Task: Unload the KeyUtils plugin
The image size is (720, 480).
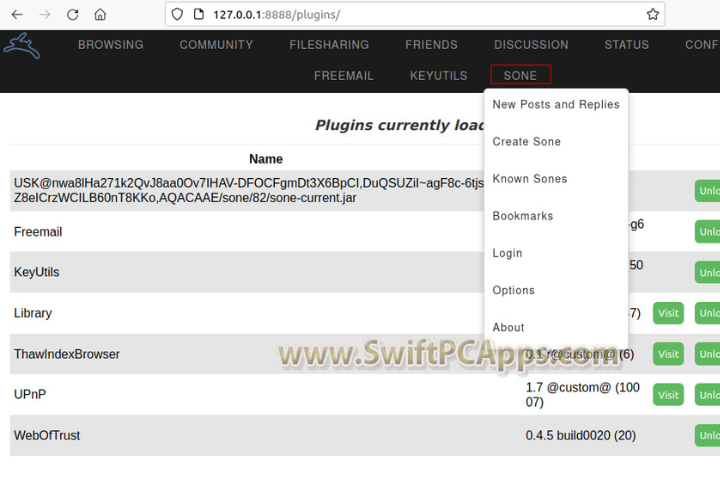Action: pyautogui.click(x=707, y=272)
